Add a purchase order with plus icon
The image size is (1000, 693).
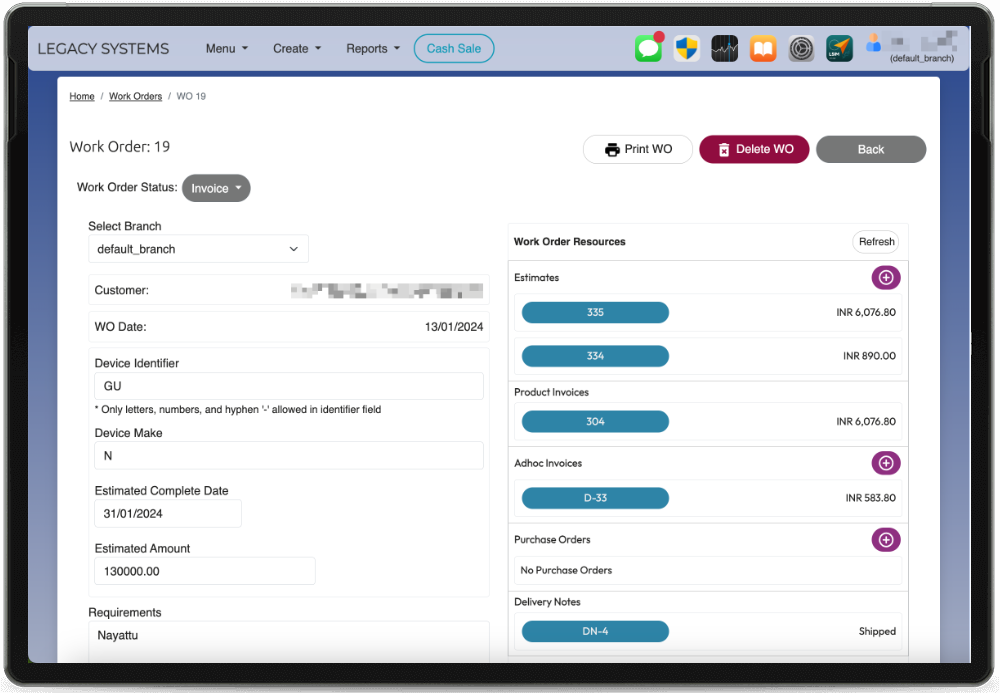[x=886, y=540]
